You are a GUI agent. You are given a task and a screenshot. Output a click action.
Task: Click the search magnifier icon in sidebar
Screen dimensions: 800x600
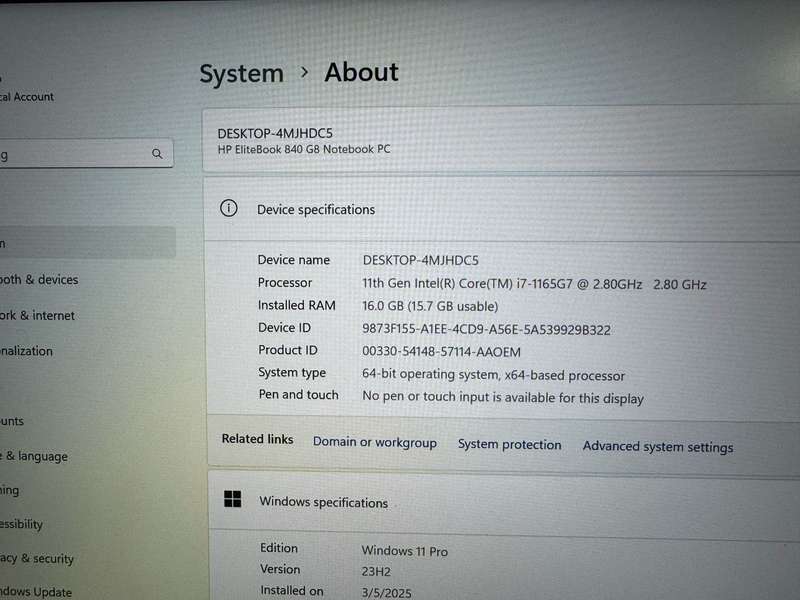(157, 154)
